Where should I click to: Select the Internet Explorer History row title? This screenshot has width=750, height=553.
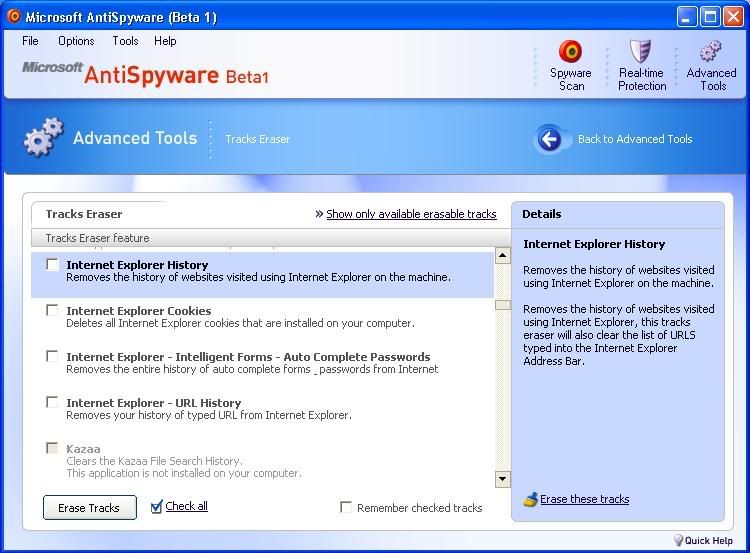[x=137, y=265]
